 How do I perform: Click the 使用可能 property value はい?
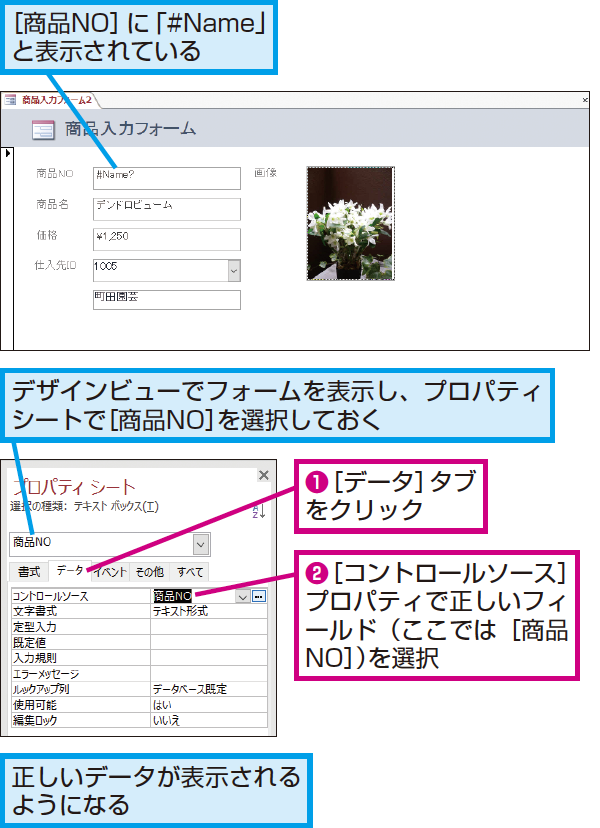click(x=208, y=705)
